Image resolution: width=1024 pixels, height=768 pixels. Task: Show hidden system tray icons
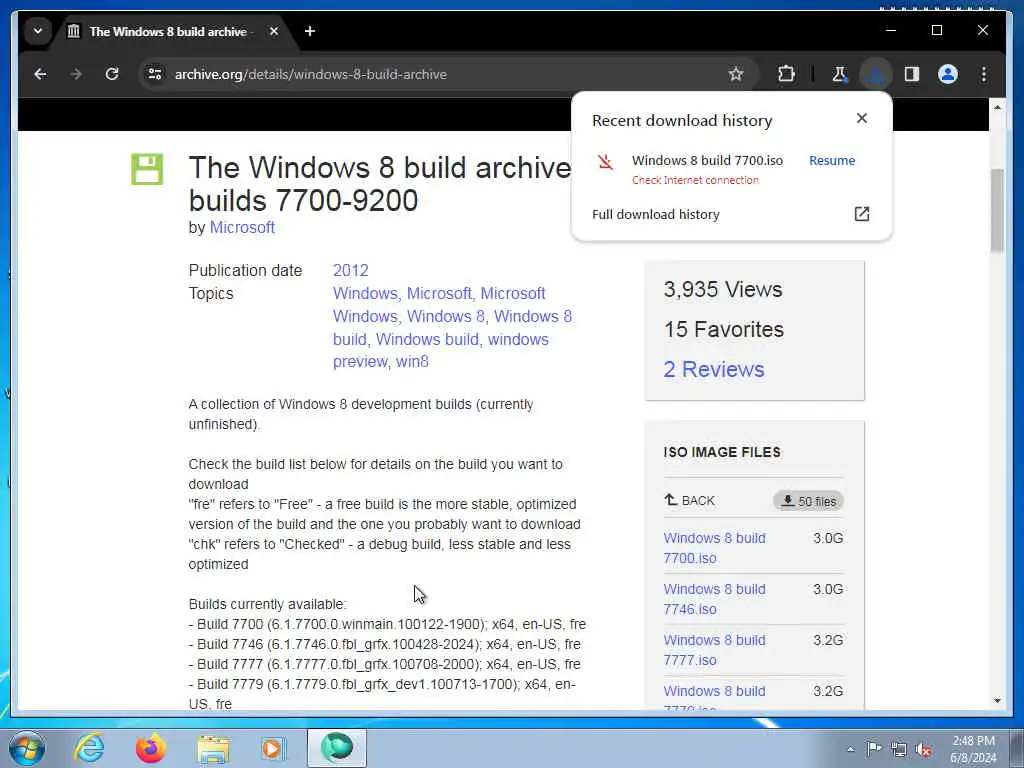click(x=850, y=750)
